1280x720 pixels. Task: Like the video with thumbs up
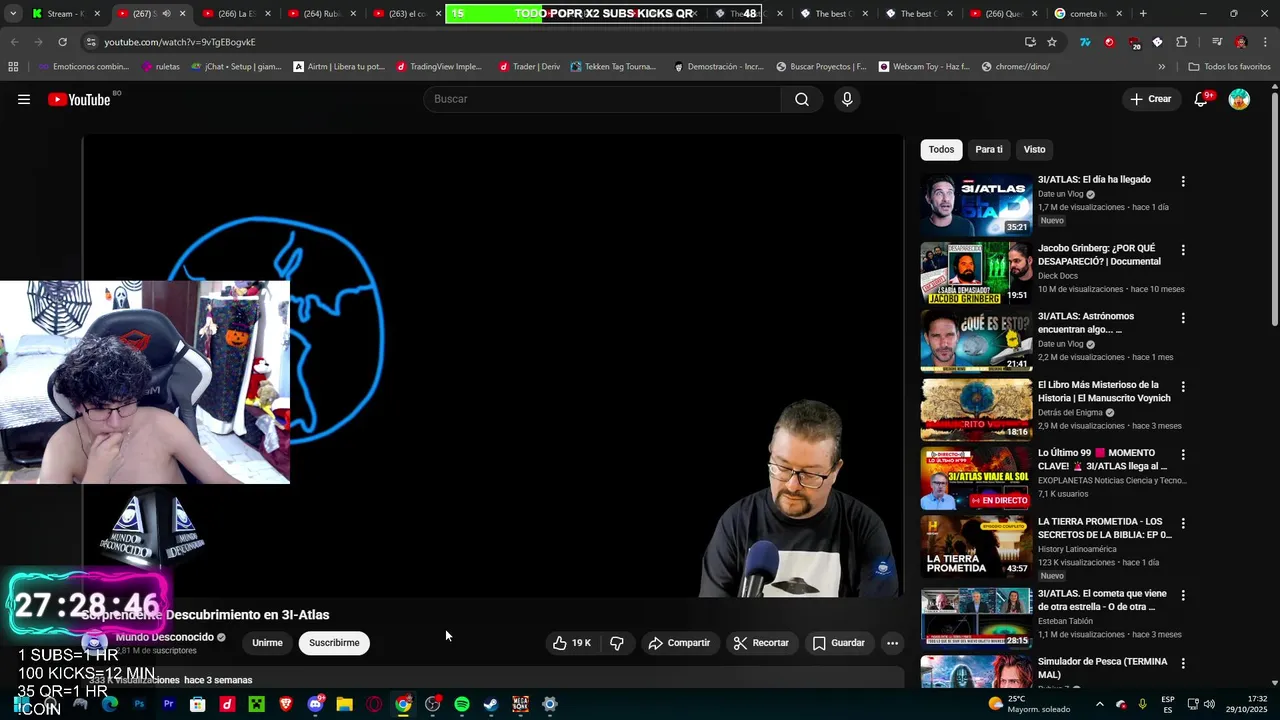(x=572, y=643)
